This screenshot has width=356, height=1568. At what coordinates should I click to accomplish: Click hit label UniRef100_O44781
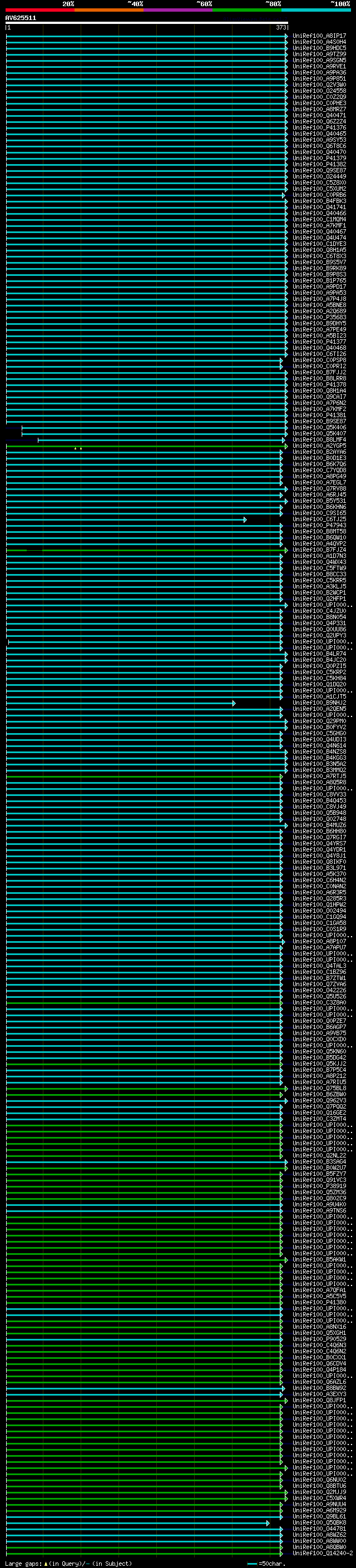pos(319,1529)
